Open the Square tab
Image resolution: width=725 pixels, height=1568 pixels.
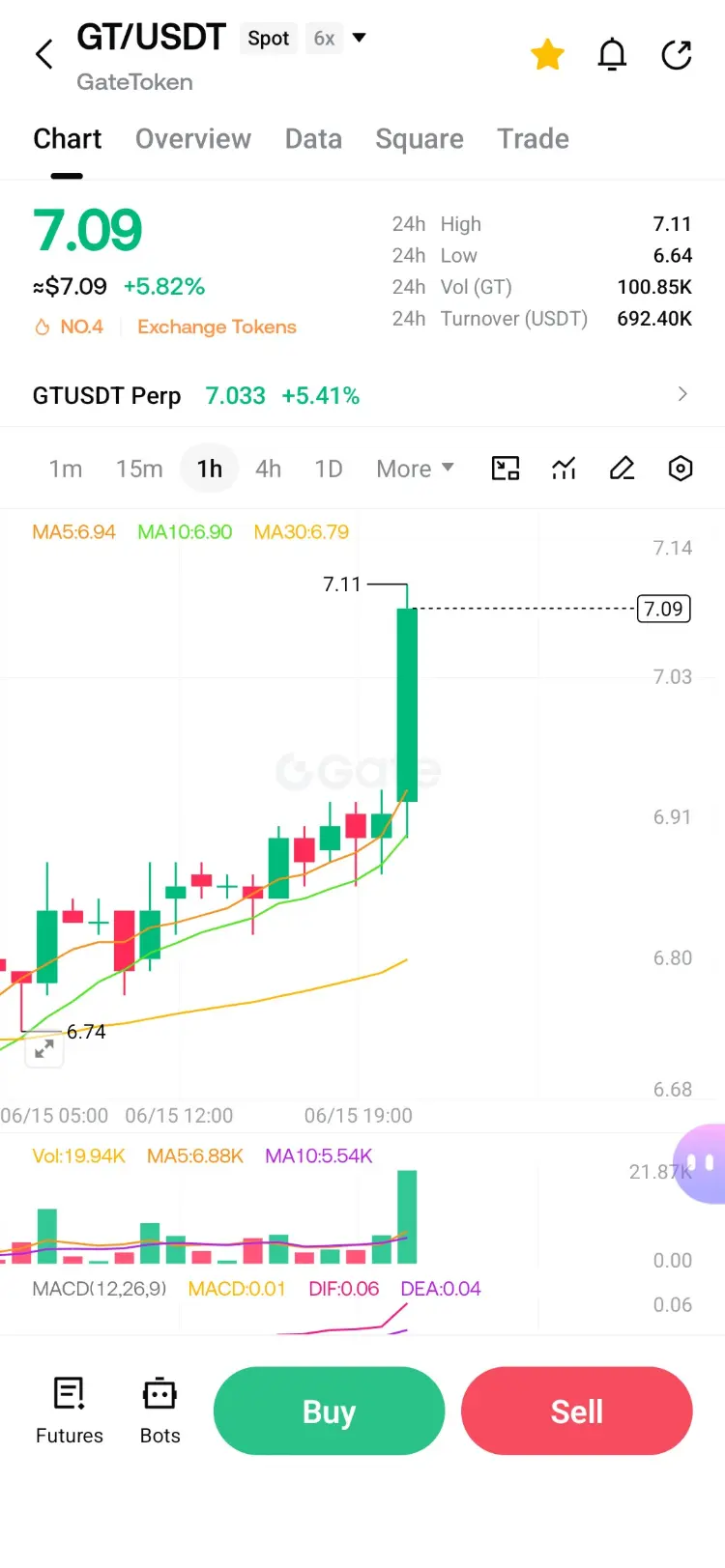point(420,139)
